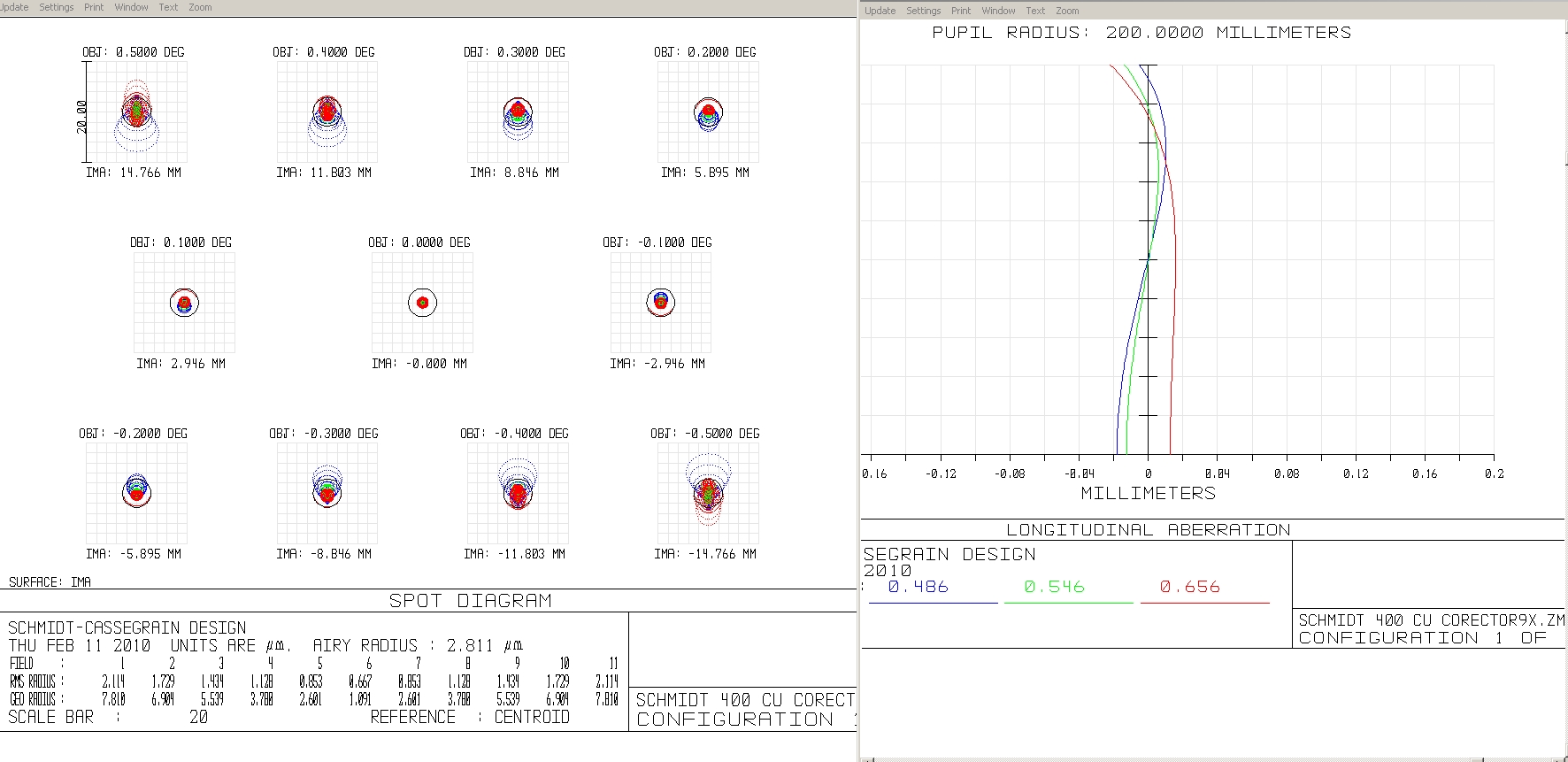Open Window menu in Spot Diagram window
Image resolution: width=1568 pixels, height=762 pixels.
click(131, 7)
